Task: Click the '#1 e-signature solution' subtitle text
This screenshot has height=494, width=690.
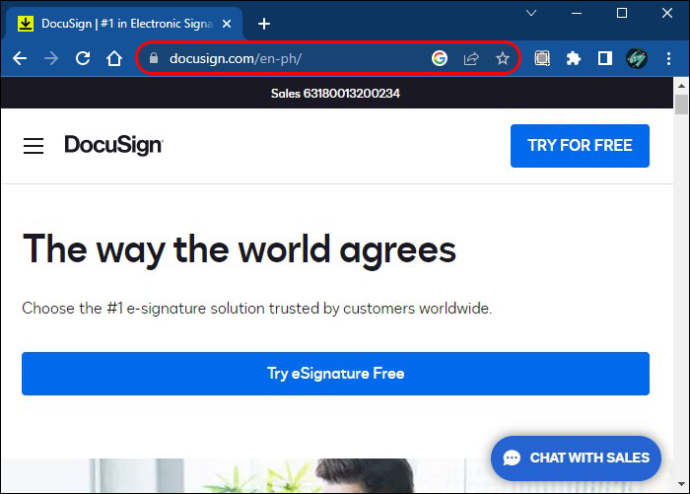Action: click(x=257, y=308)
